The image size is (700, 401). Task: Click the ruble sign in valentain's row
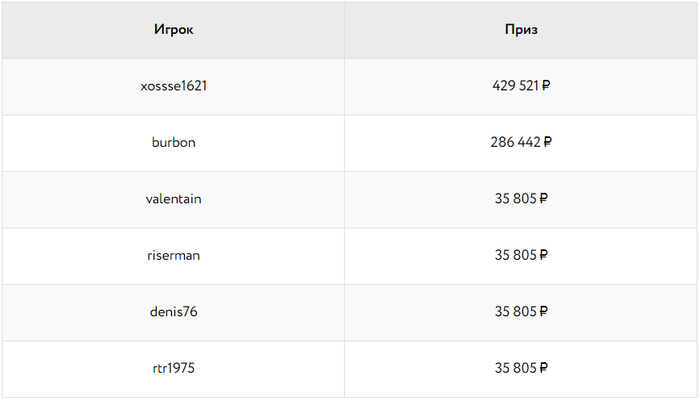click(x=544, y=199)
